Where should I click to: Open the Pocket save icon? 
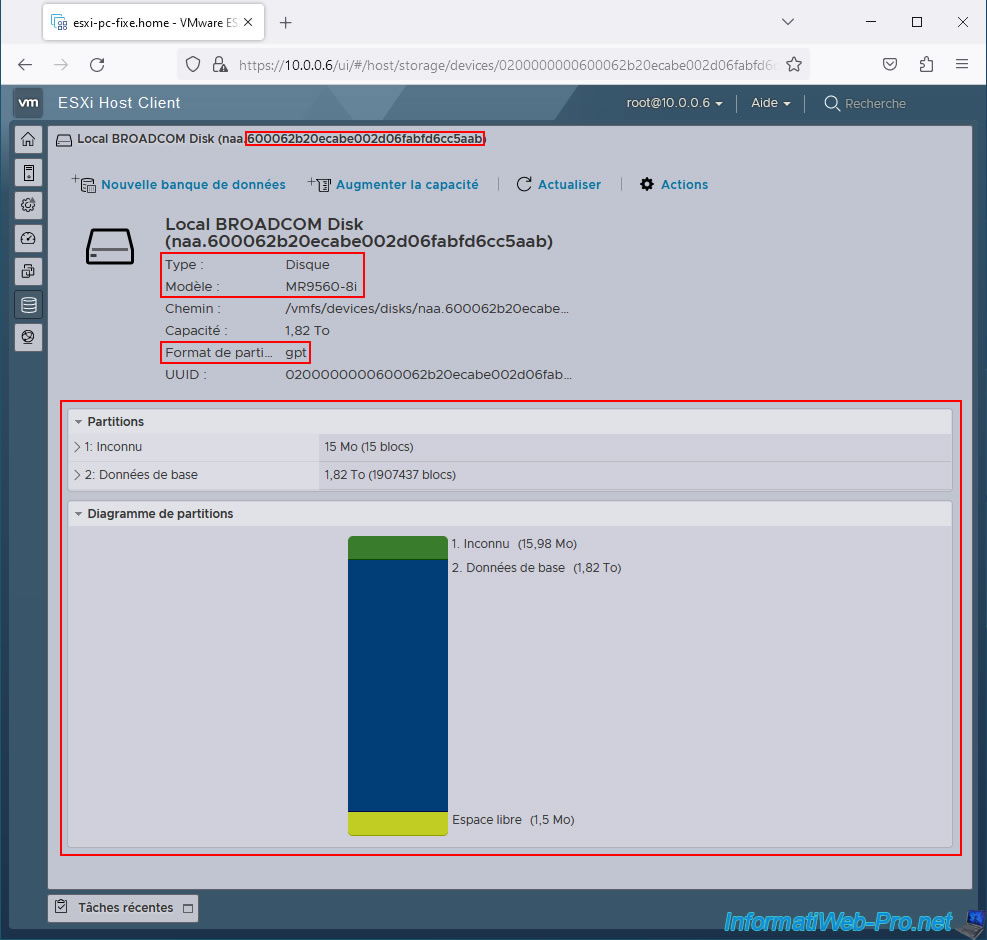(x=889, y=64)
